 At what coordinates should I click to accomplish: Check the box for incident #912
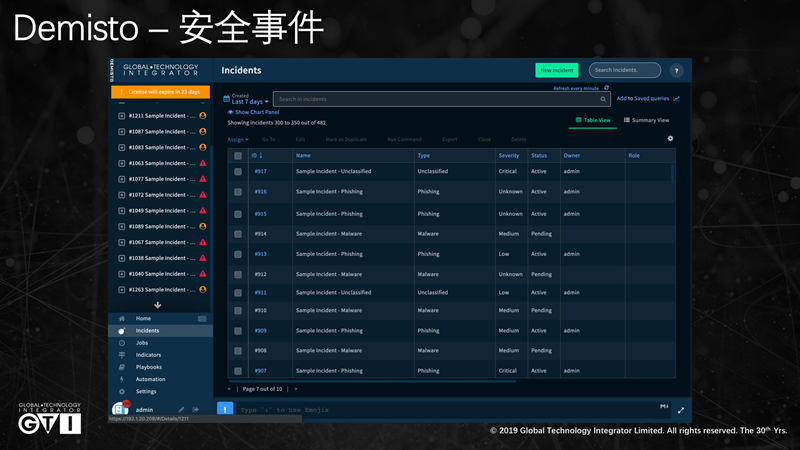point(238,274)
